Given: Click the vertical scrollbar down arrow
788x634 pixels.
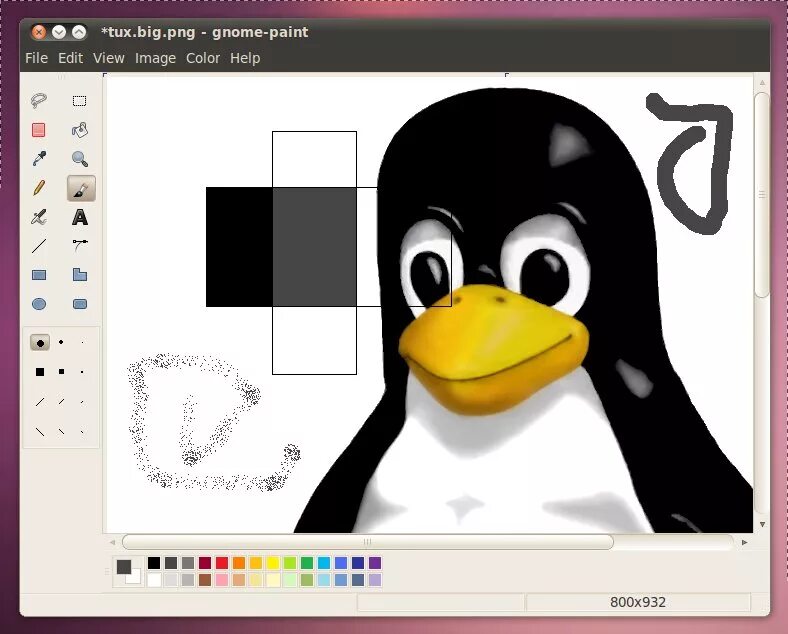Looking at the screenshot, I should [x=762, y=524].
